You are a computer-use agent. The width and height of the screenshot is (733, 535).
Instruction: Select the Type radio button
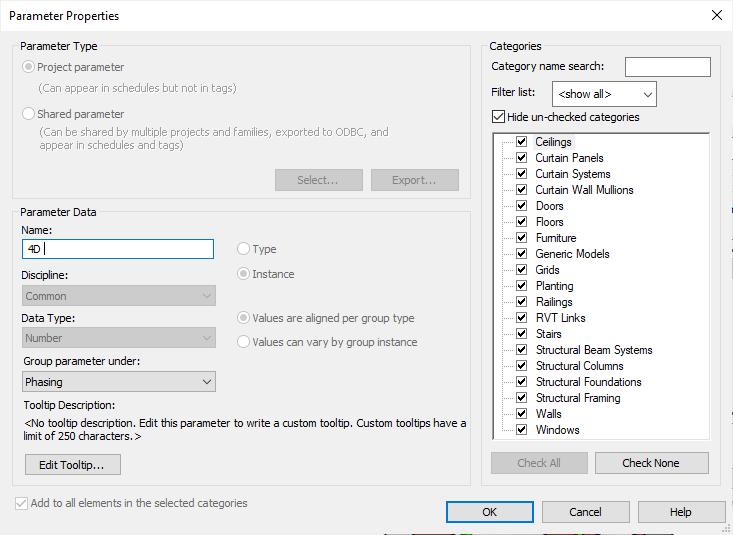pos(243,249)
